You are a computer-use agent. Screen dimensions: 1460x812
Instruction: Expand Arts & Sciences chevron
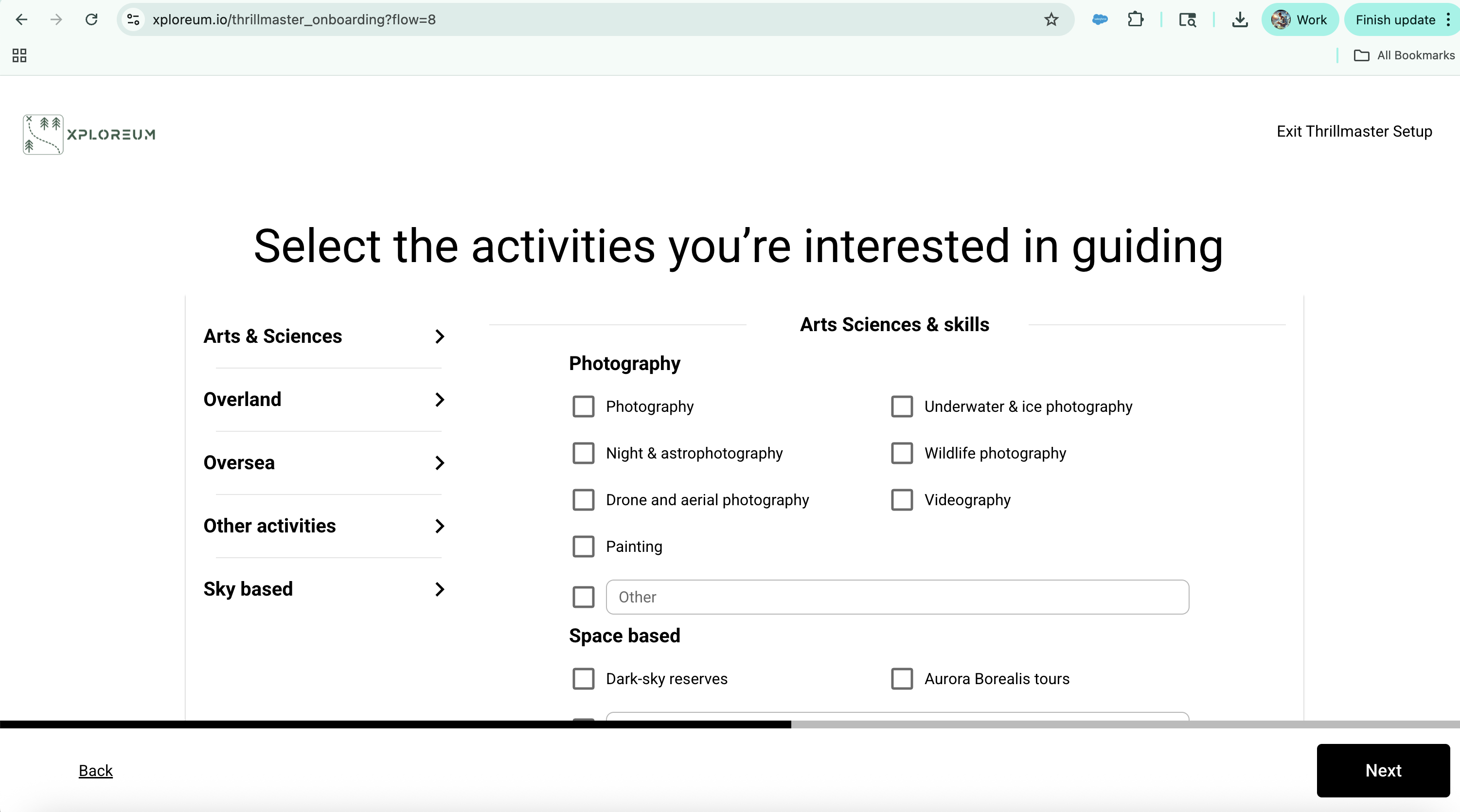439,336
